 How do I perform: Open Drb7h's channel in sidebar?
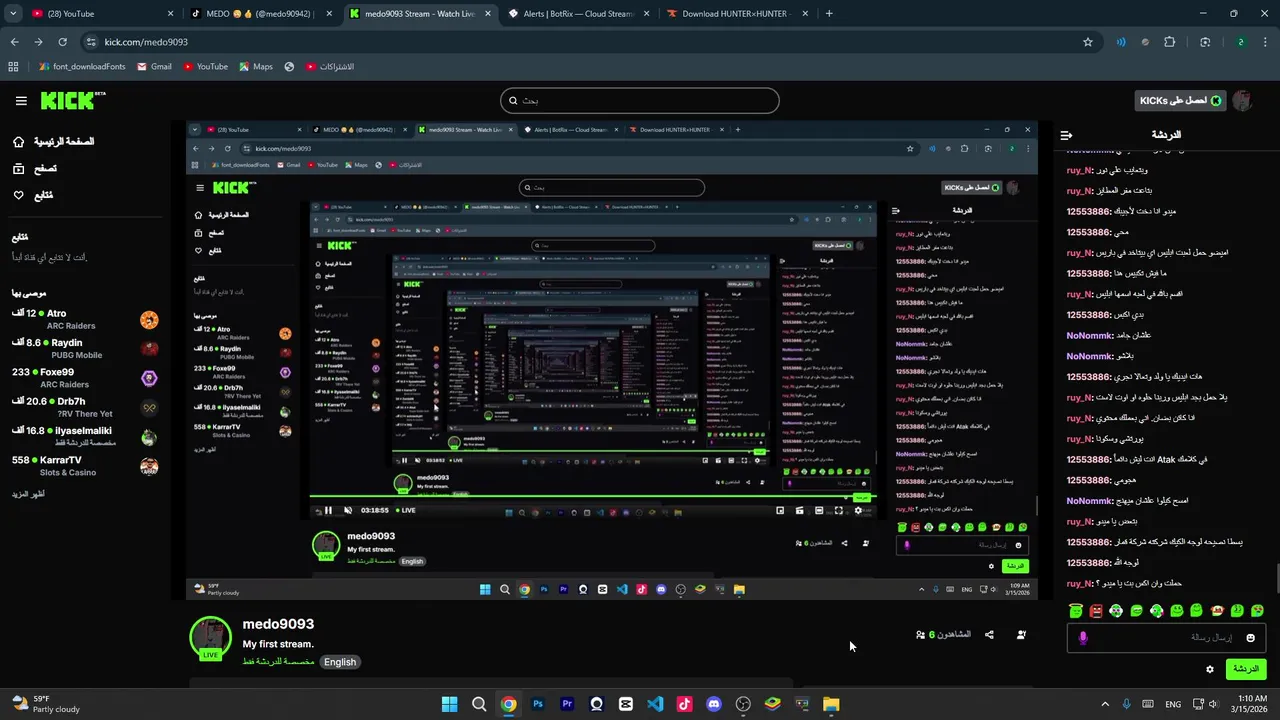pos(85,407)
